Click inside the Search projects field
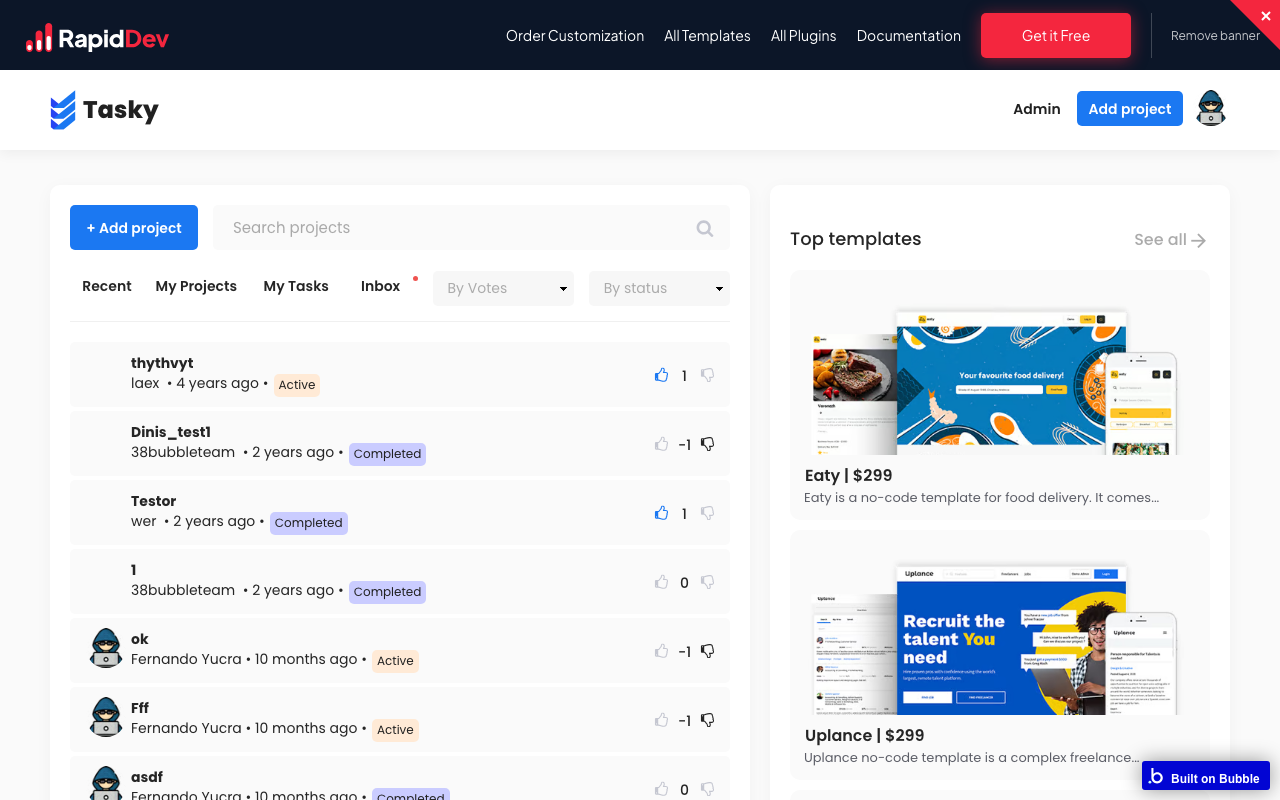The height and width of the screenshot is (800, 1280). [400, 228]
